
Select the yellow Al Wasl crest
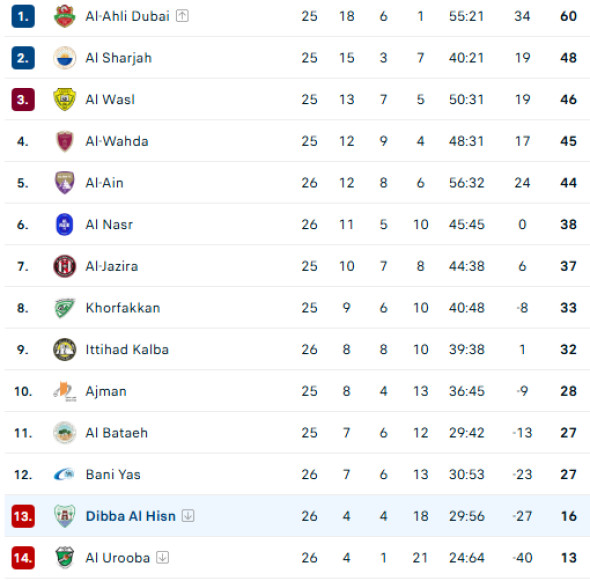pyautogui.click(x=64, y=99)
